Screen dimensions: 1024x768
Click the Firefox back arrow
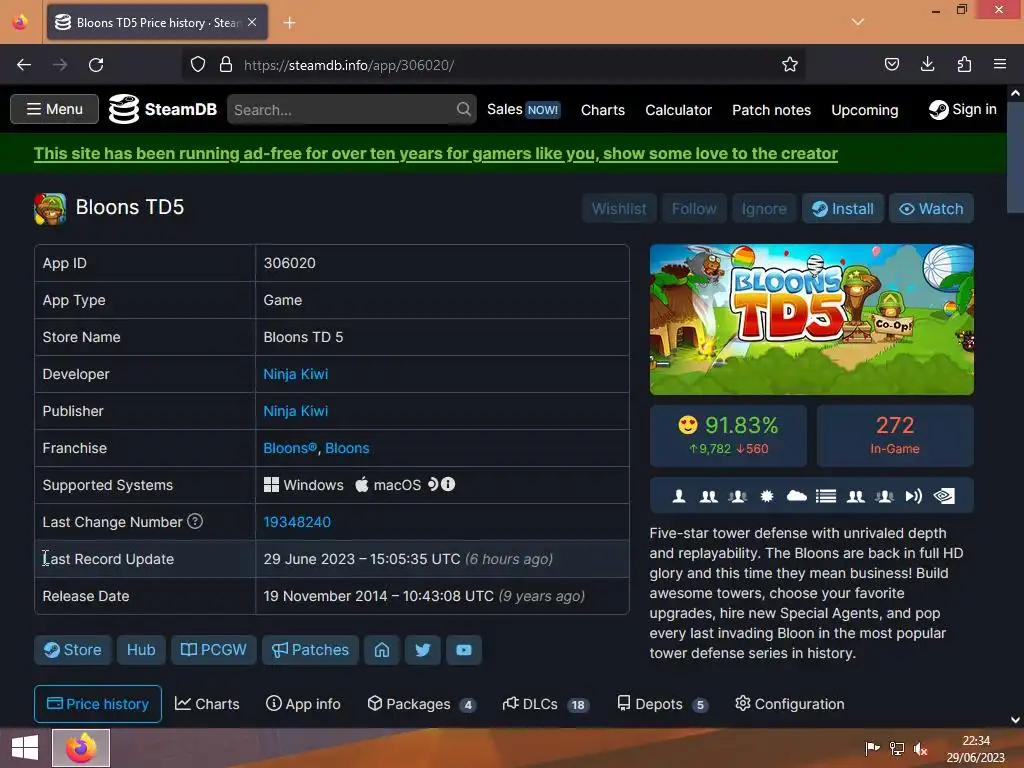(x=24, y=65)
